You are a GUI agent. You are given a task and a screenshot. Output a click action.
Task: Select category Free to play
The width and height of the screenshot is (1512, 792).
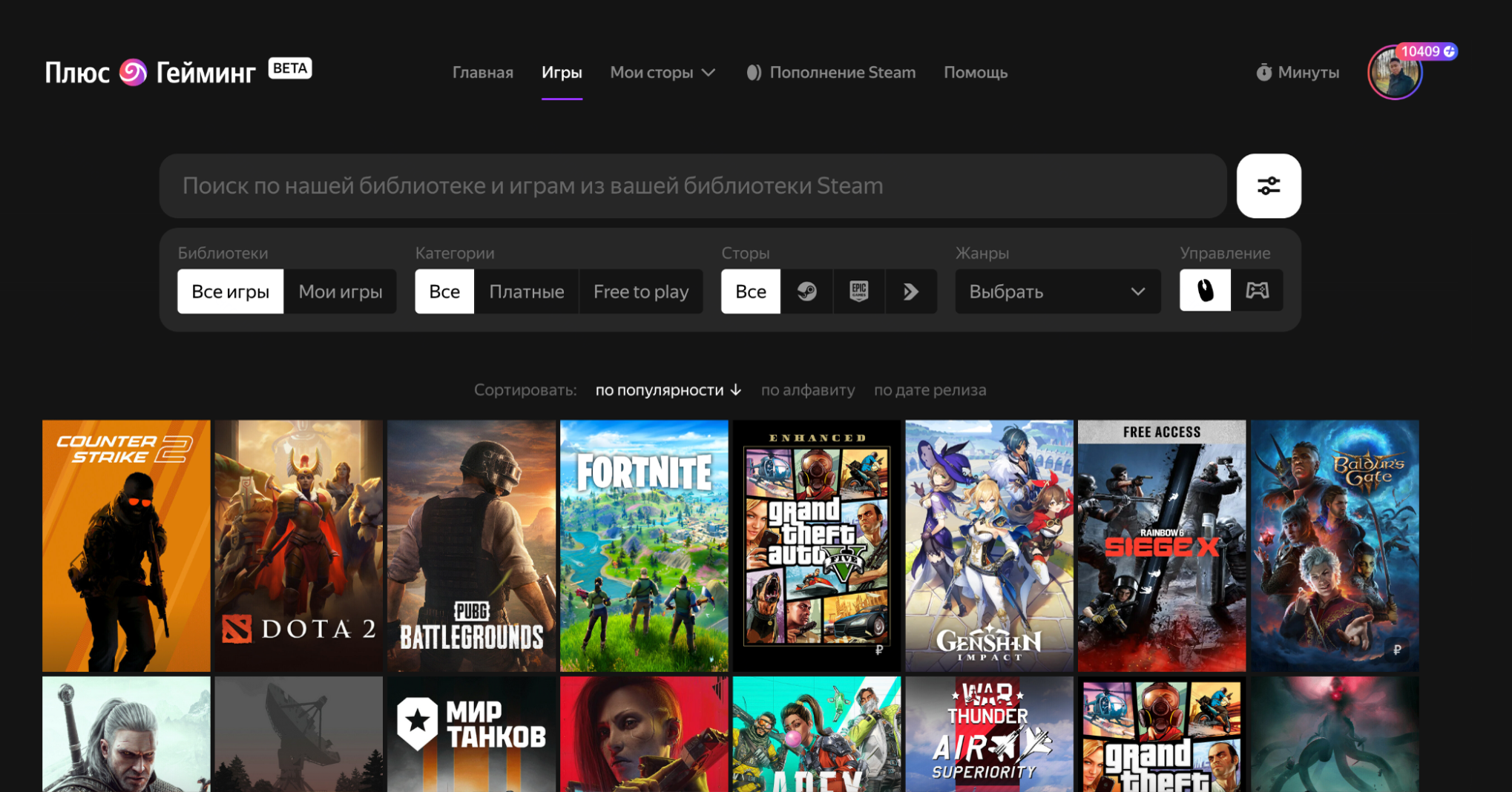tap(641, 291)
